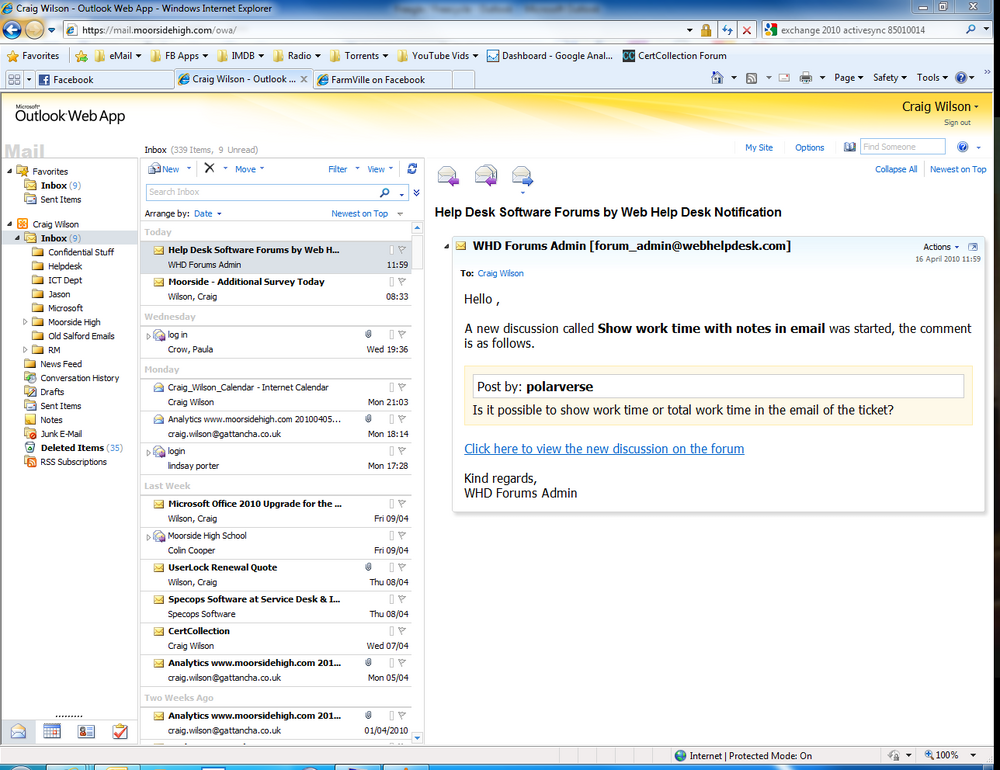The width and height of the screenshot is (1000, 770).
Task: Expand the Moorside High folder
Action: coord(25,322)
